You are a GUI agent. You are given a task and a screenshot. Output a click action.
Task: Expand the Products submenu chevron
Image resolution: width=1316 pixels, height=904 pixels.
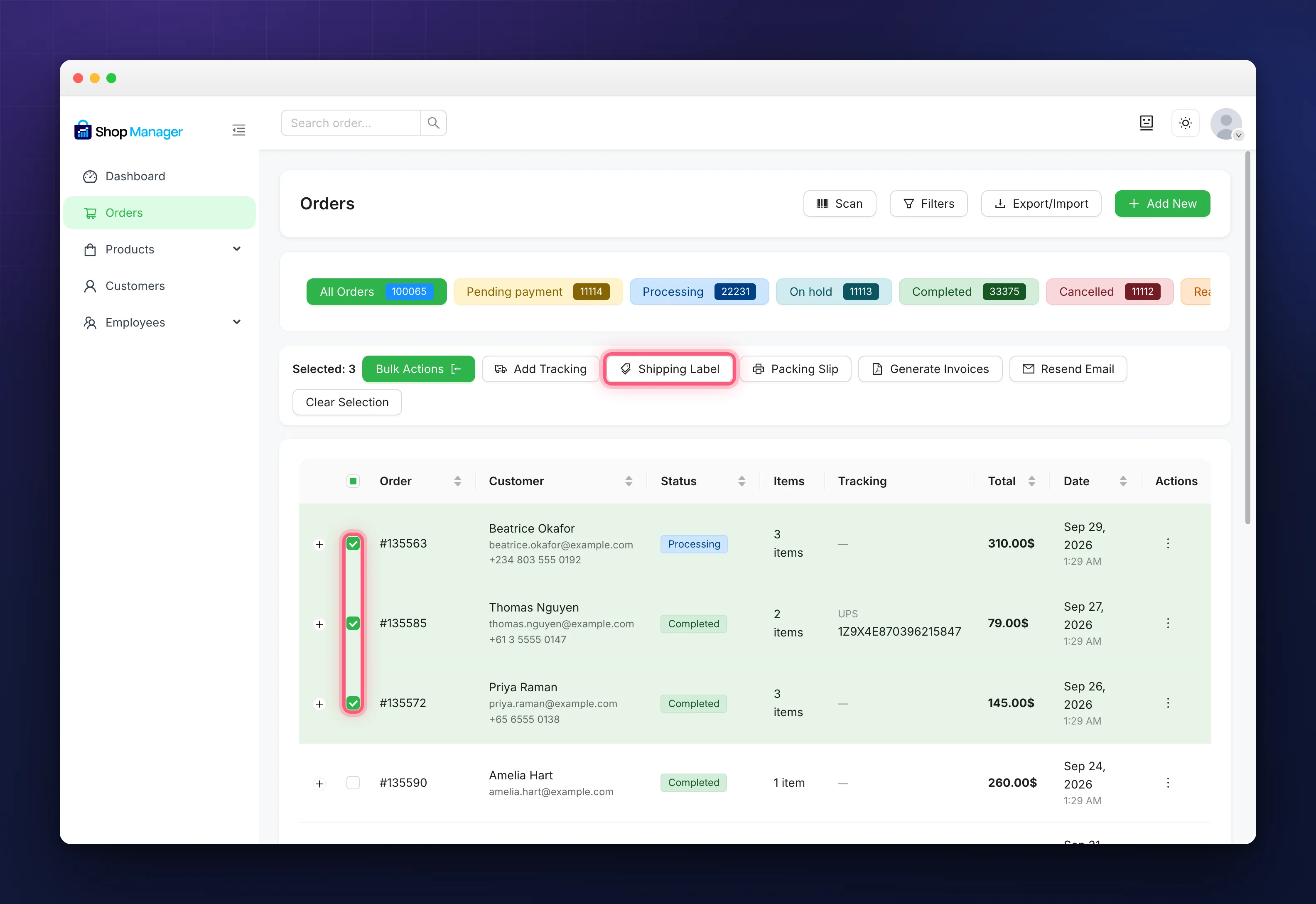[237, 249]
